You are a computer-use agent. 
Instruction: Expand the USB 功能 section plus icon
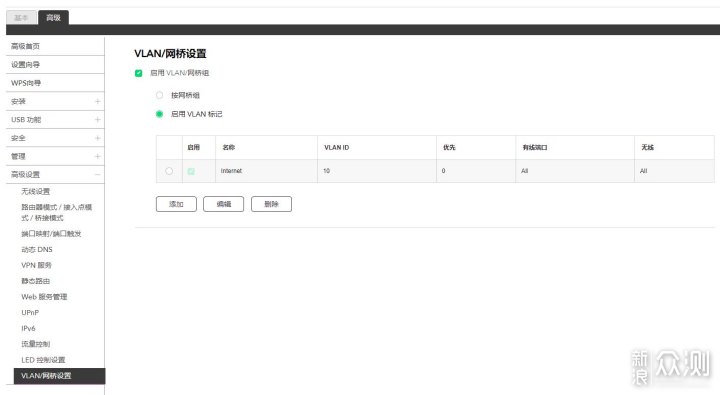[97, 120]
